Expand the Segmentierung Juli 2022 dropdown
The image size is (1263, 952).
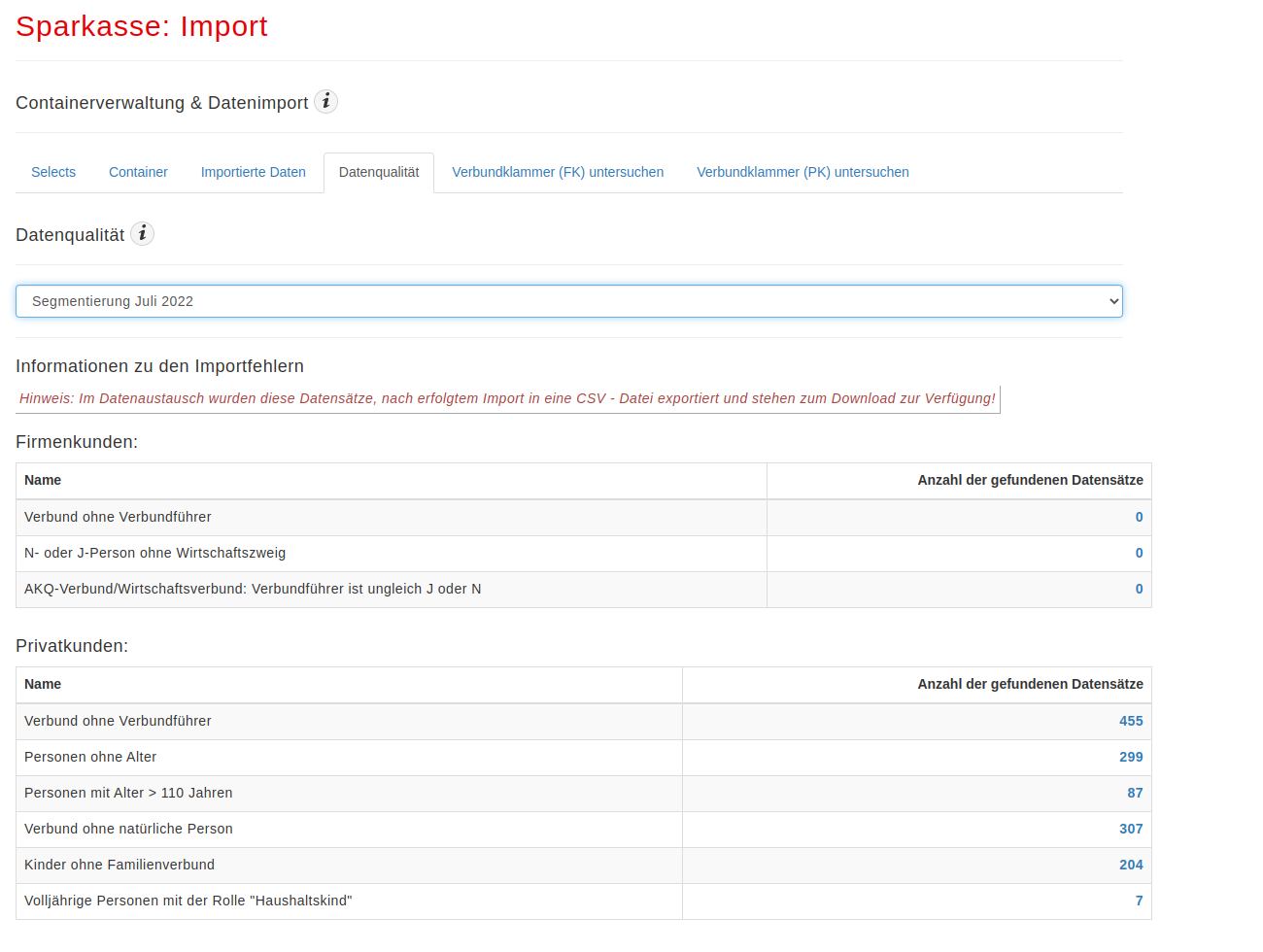[569, 301]
